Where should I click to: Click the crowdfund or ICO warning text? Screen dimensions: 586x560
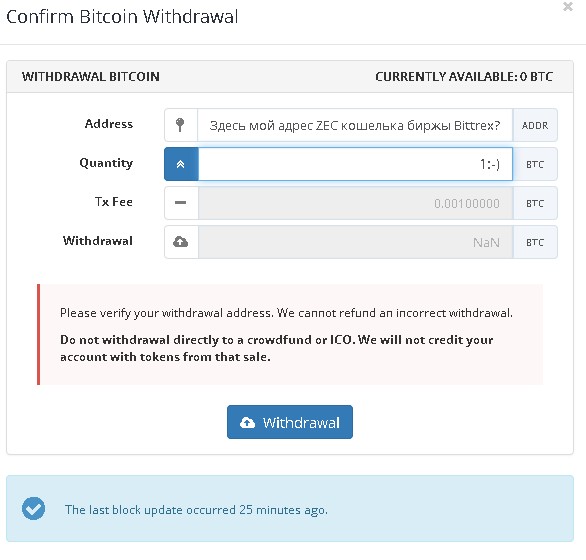277,348
